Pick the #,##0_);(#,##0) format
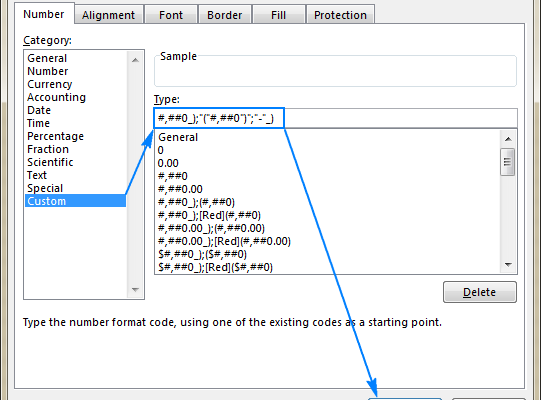The image size is (541, 400). click(328, 202)
